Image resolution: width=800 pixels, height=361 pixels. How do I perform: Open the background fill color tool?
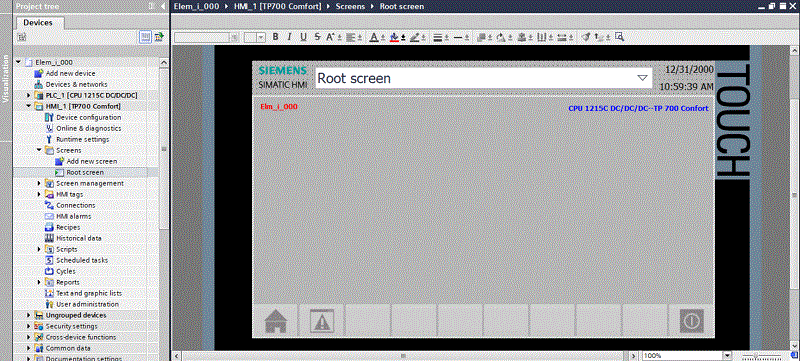point(394,37)
